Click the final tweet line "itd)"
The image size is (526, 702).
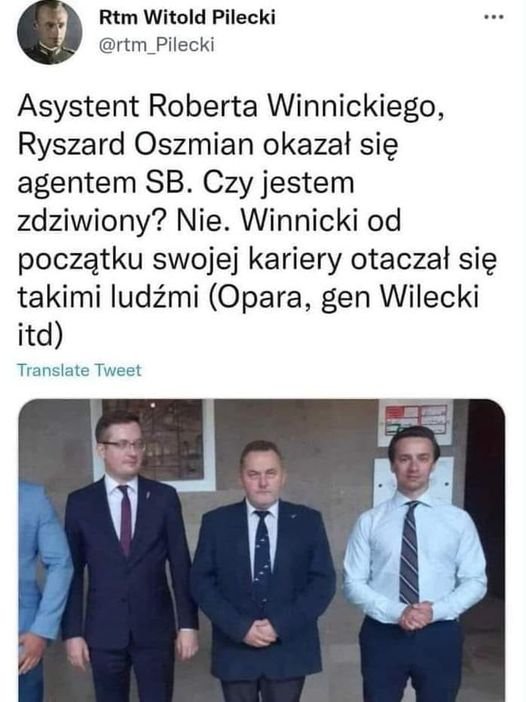tap(40, 337)
